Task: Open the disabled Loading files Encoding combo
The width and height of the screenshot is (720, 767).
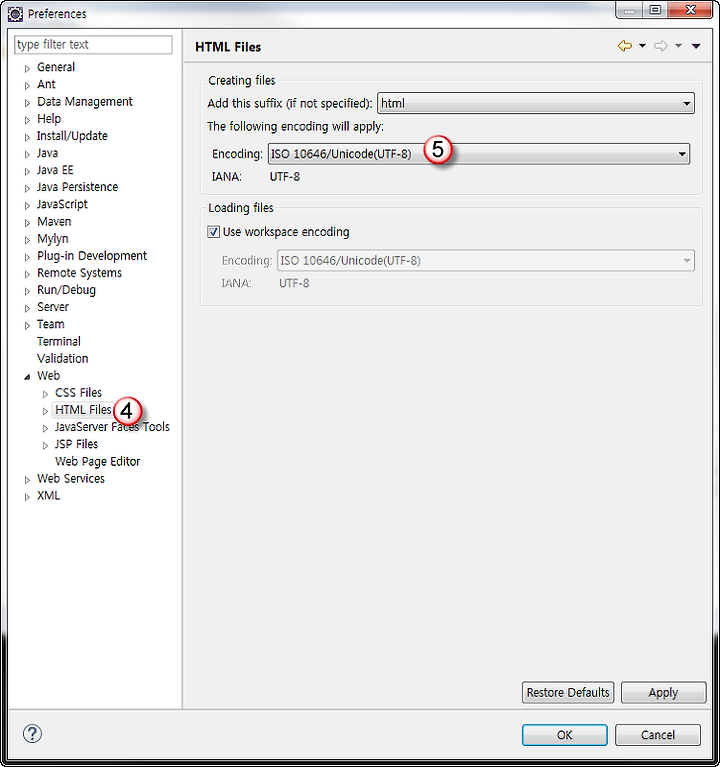Action: tap(486, 260)
